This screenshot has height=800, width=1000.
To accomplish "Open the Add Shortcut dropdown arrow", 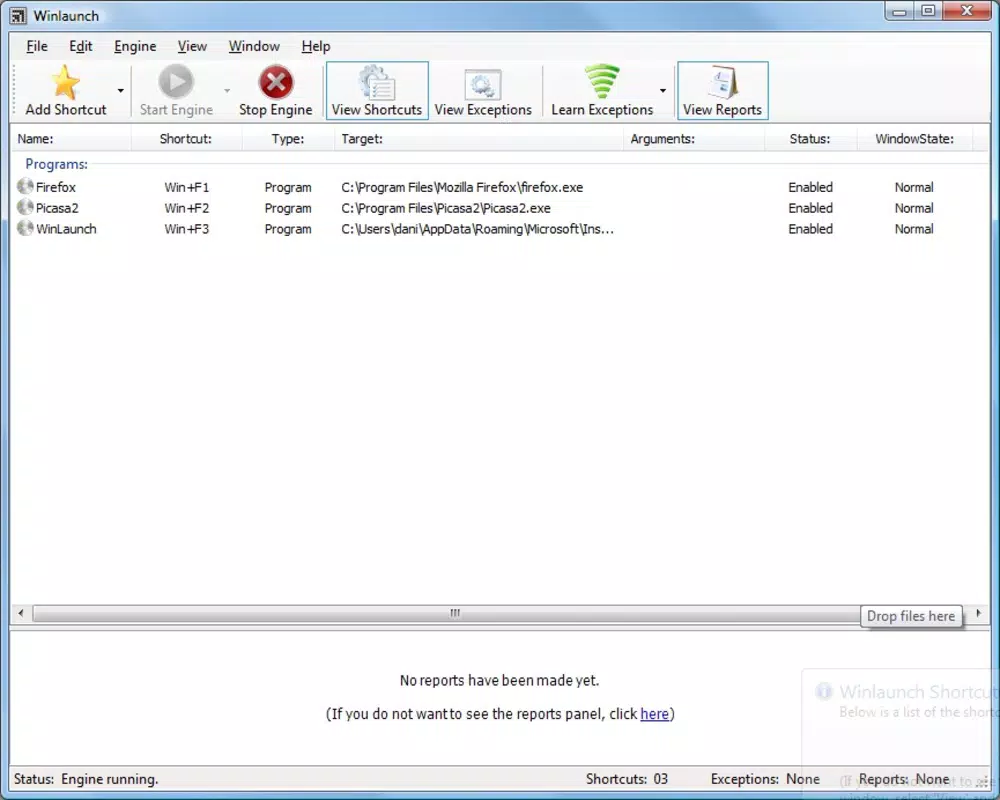I will (121, 91).
